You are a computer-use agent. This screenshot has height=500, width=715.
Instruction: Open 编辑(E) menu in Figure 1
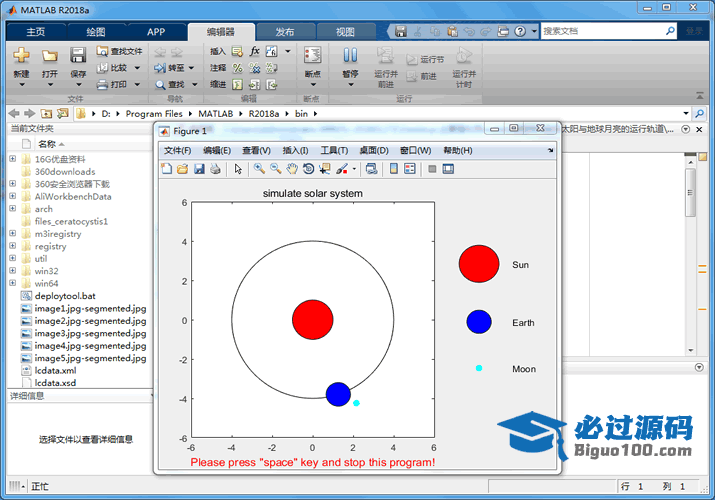click(217, 150)
